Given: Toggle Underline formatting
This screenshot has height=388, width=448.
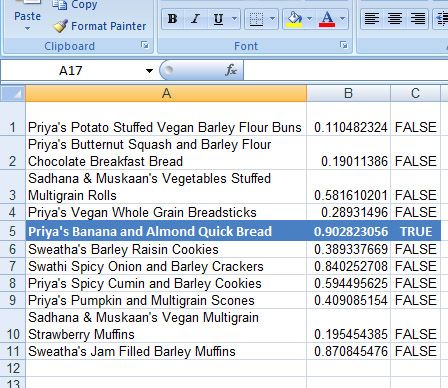Looking at the screenshot, I should 218,19.
